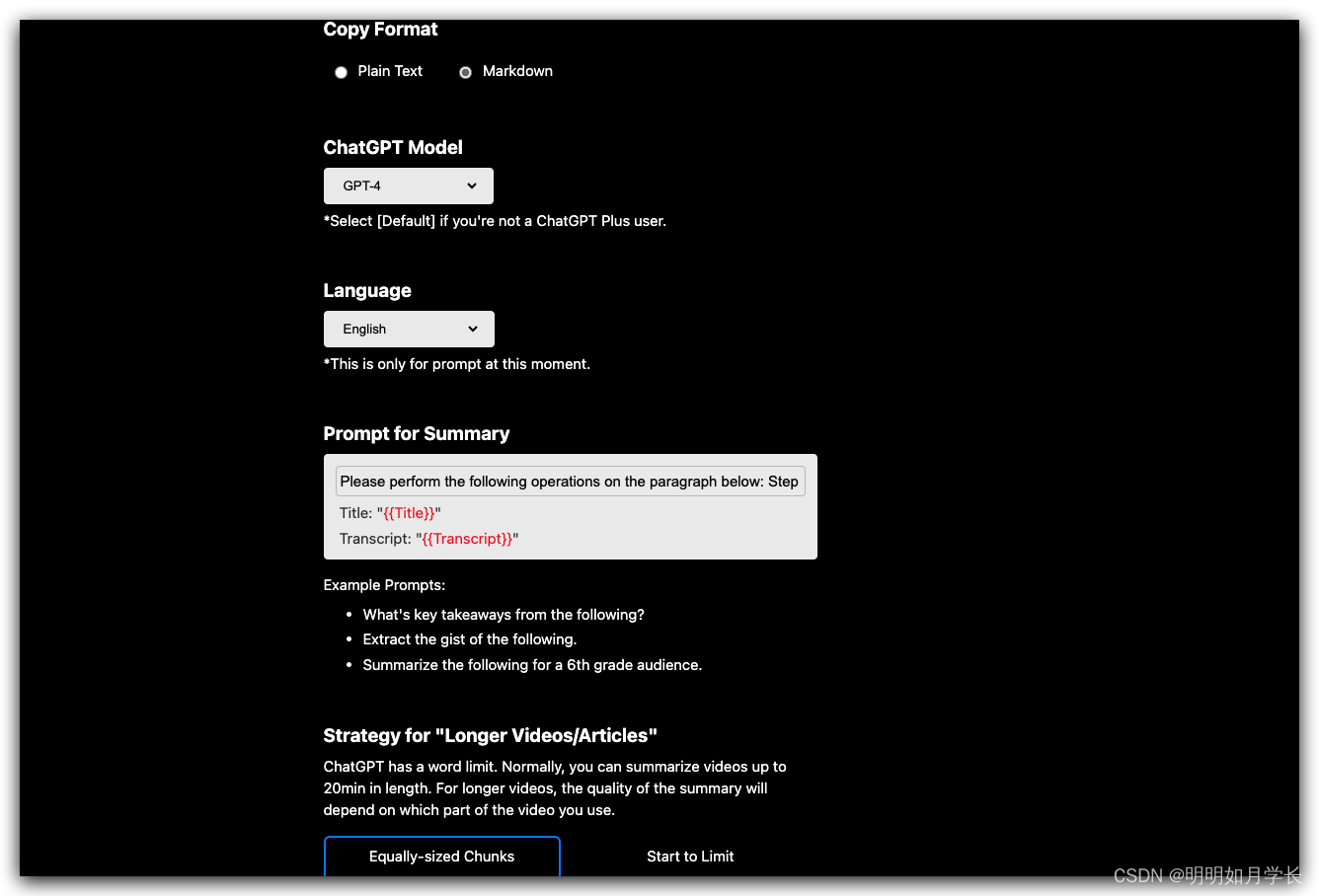Click the Prompt for Summary heading

point(417,433)
